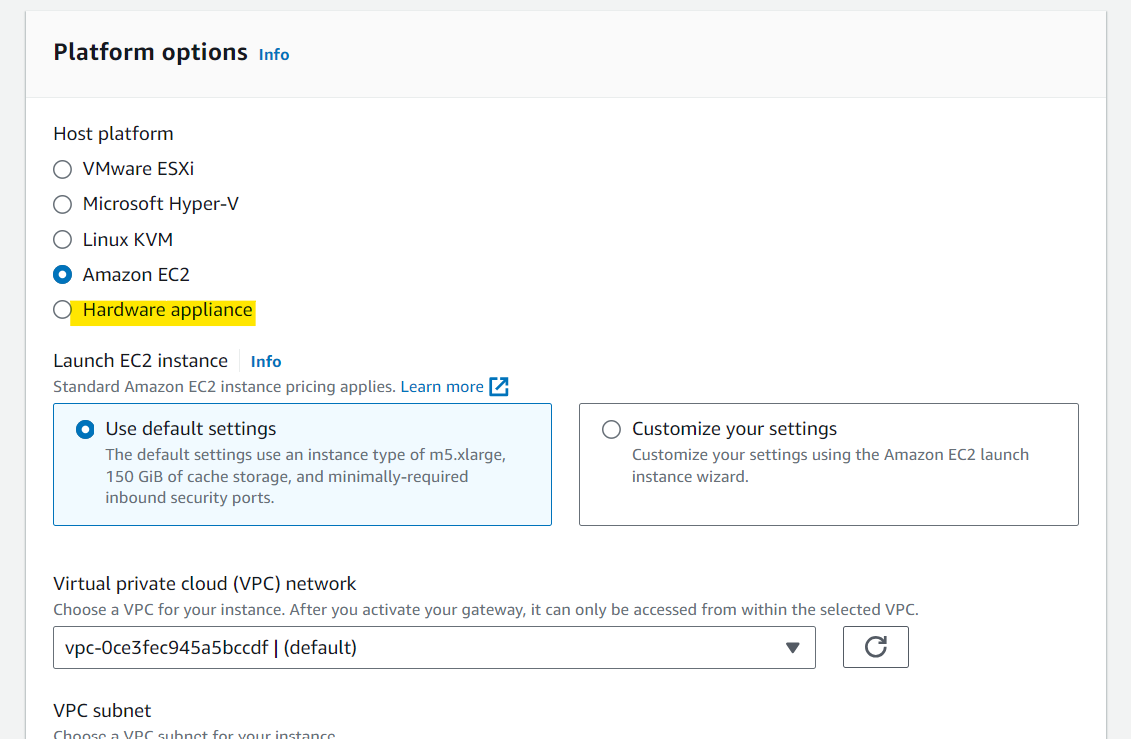The width and height of the screenshot is (1131, 739).
Task: Open Platform options Info link
Action: (x=274, y=55)
